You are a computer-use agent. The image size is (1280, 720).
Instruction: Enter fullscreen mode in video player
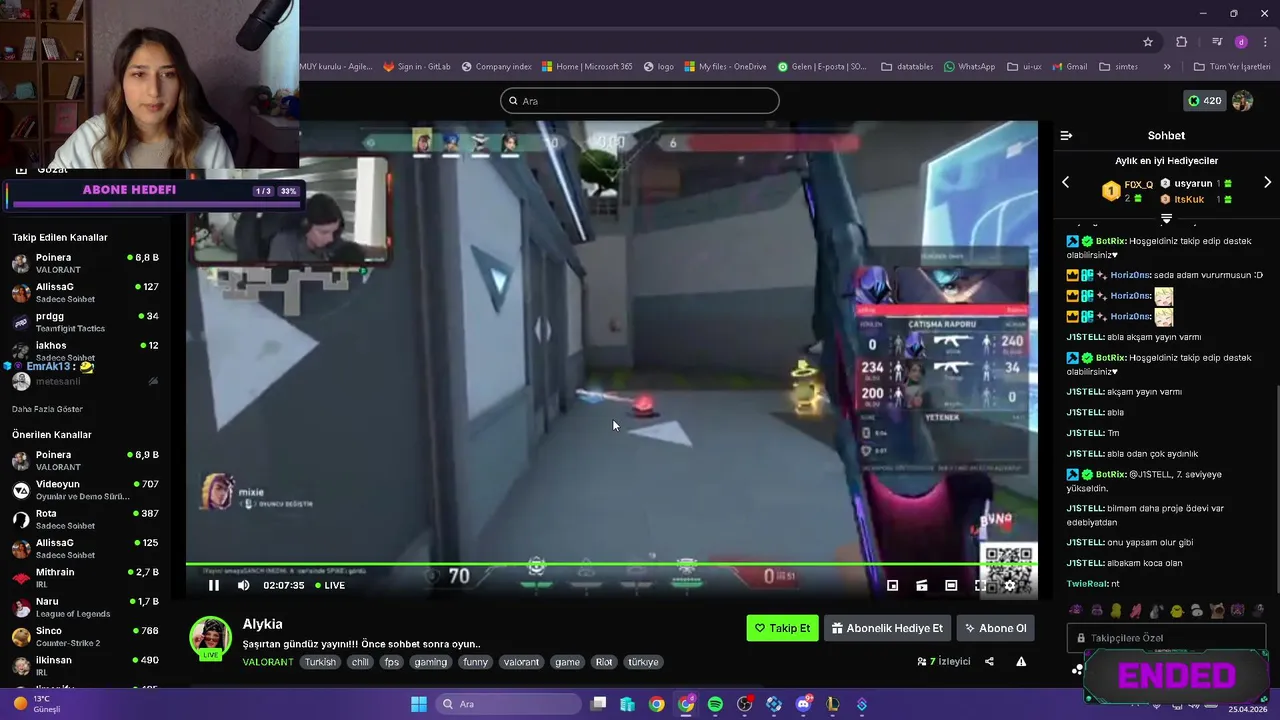pos(980,586)
